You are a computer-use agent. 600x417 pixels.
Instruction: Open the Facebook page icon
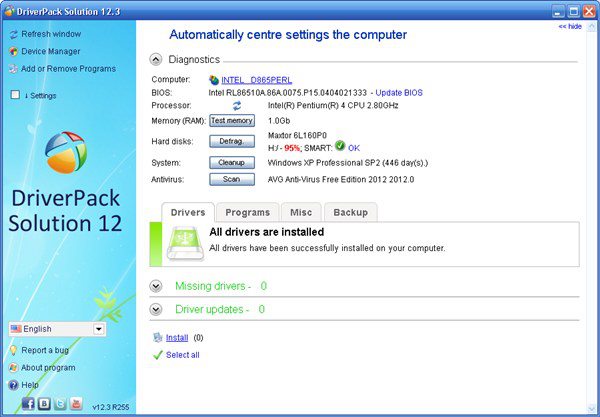28,403
